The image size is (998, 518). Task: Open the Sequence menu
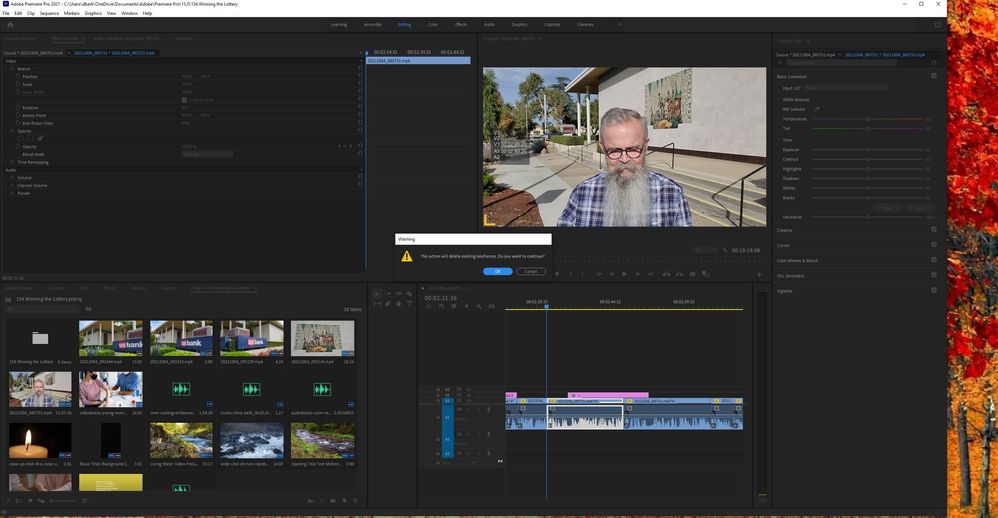coord(49,13)
